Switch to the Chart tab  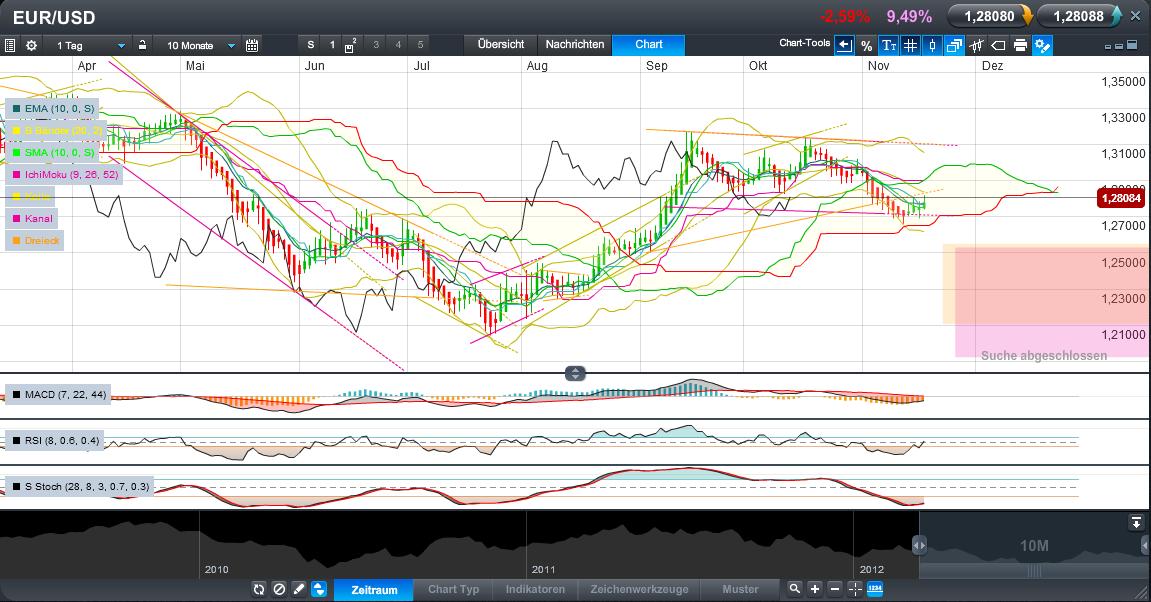click(x=649, y=45)
